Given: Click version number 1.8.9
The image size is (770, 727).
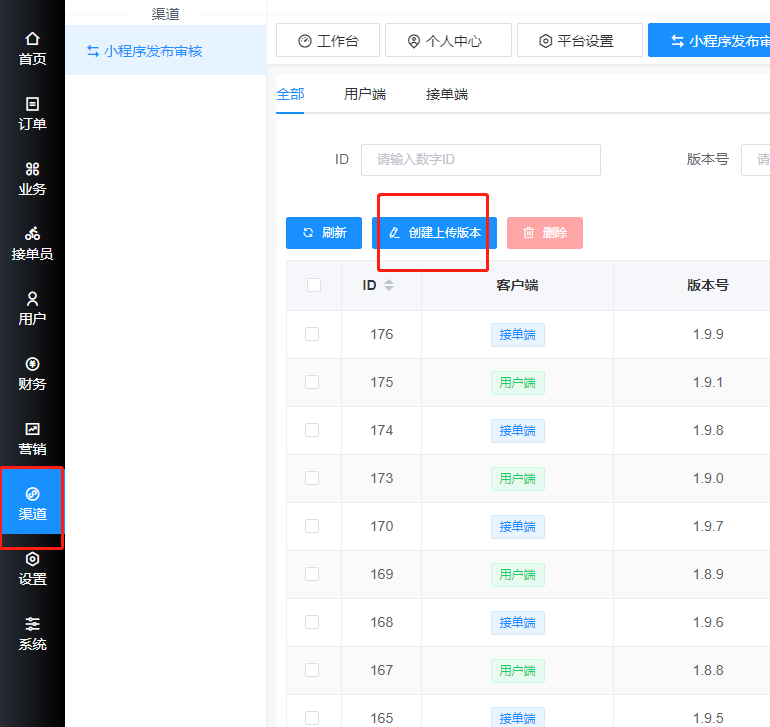Looking at the screenshot, I should (x=708, y=574).
